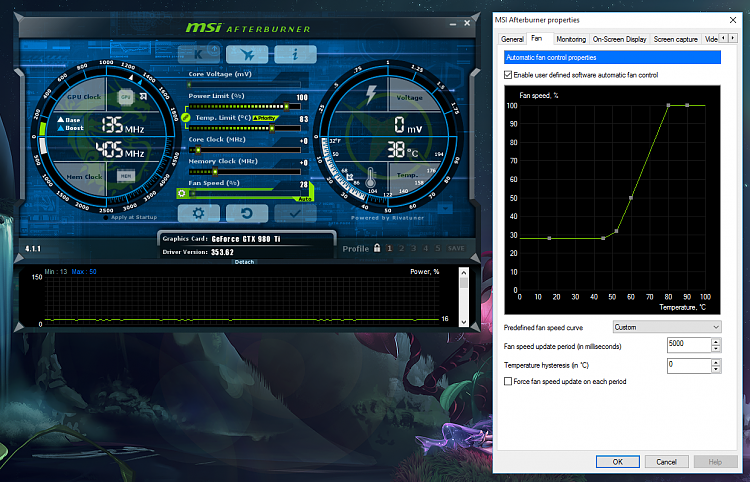
Task: Click the link icon joining Power and Temp limits
Action: coord(186,117)
